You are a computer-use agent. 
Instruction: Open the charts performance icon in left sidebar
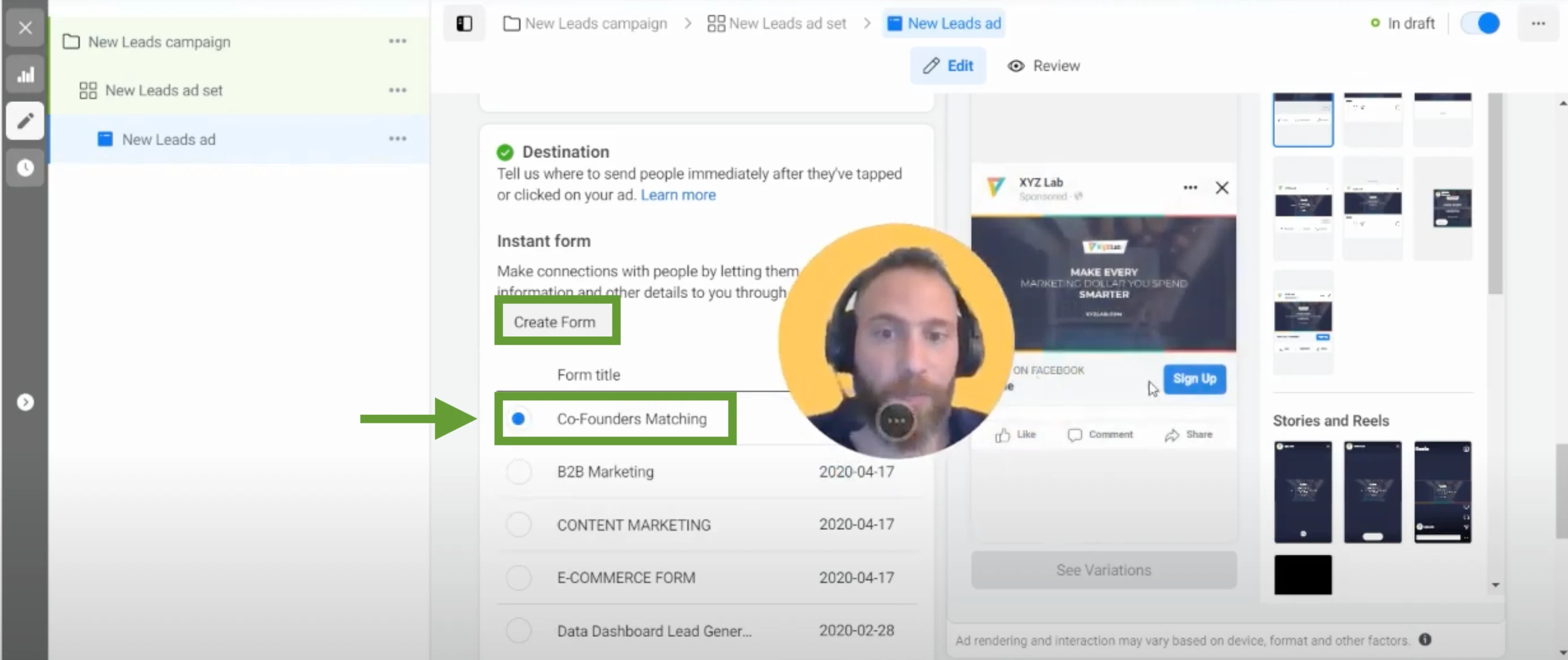coord(25,74)
